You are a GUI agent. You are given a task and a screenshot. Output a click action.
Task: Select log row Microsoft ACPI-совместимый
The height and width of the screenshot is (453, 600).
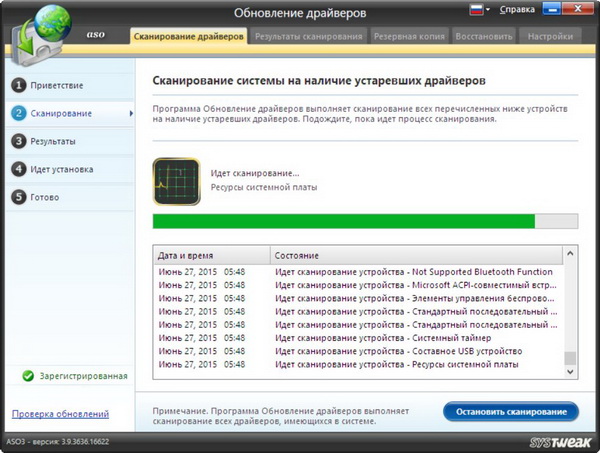click(x=358, y=285)
